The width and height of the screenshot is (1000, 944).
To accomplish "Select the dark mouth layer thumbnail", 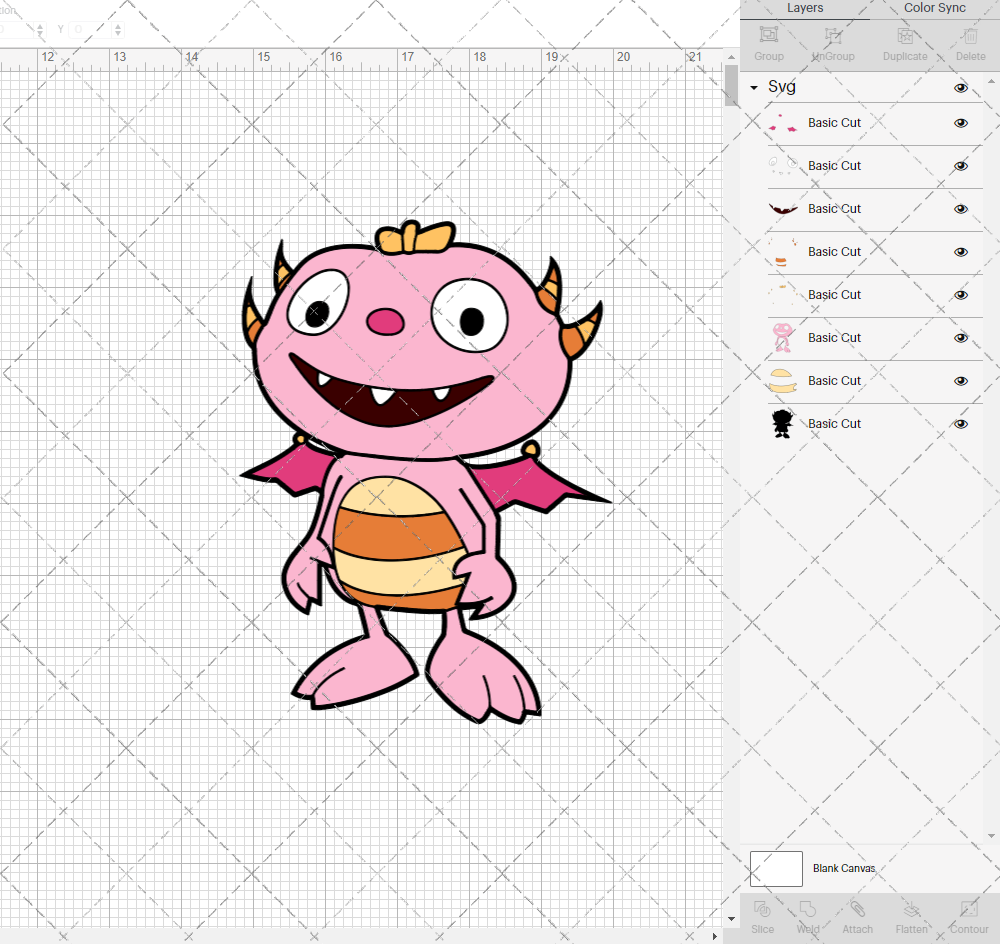I will click(783, 209).
